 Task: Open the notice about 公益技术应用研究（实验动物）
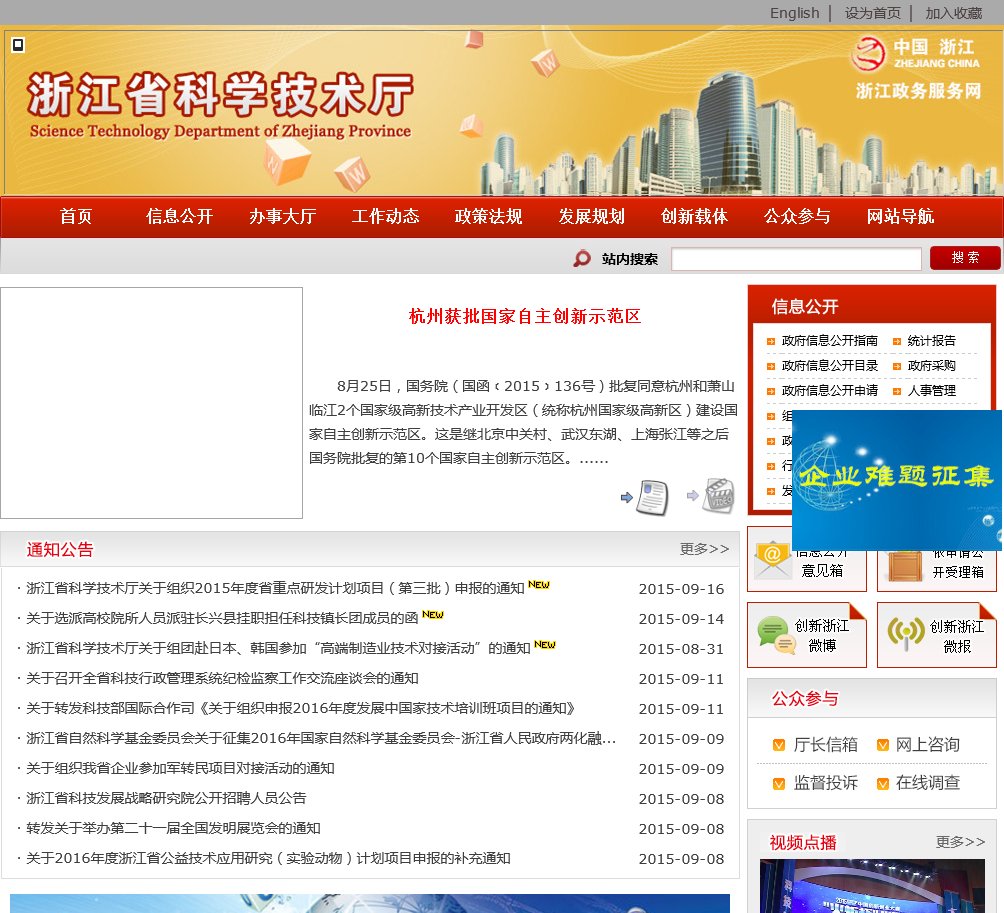point(268,859)
